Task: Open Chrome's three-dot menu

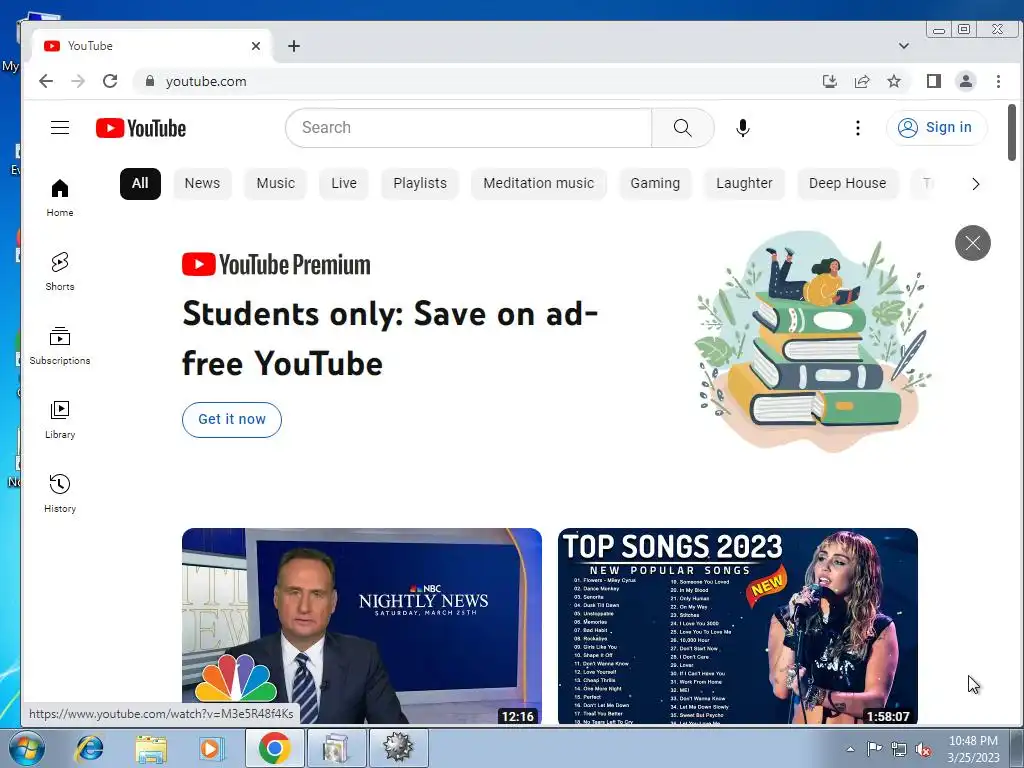Action: [998, 81]
